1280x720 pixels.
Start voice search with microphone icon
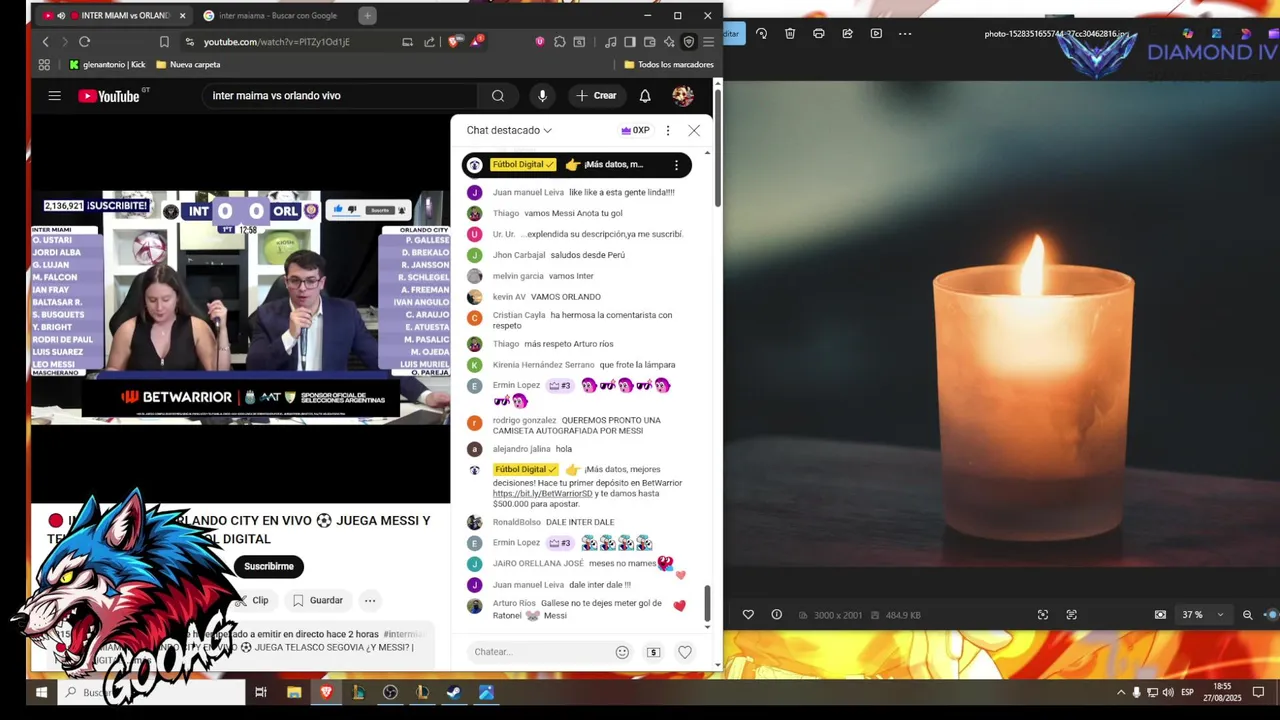coord(542,96)
